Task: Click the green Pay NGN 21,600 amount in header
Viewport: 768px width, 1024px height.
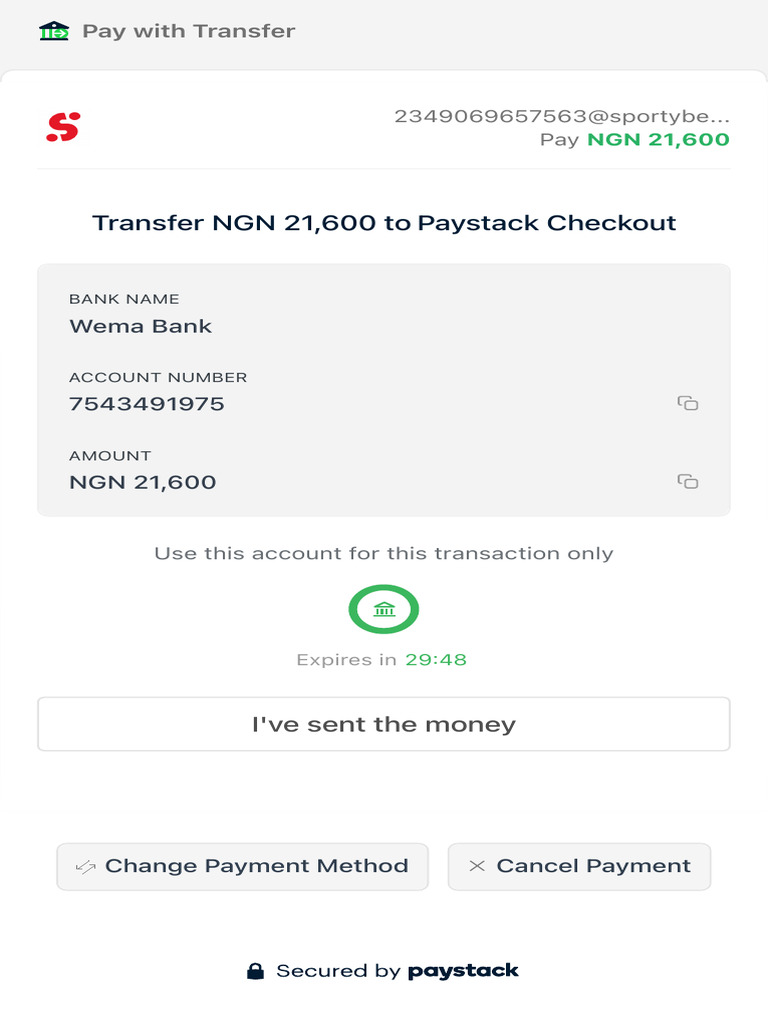Action: [x=658, y=140]
